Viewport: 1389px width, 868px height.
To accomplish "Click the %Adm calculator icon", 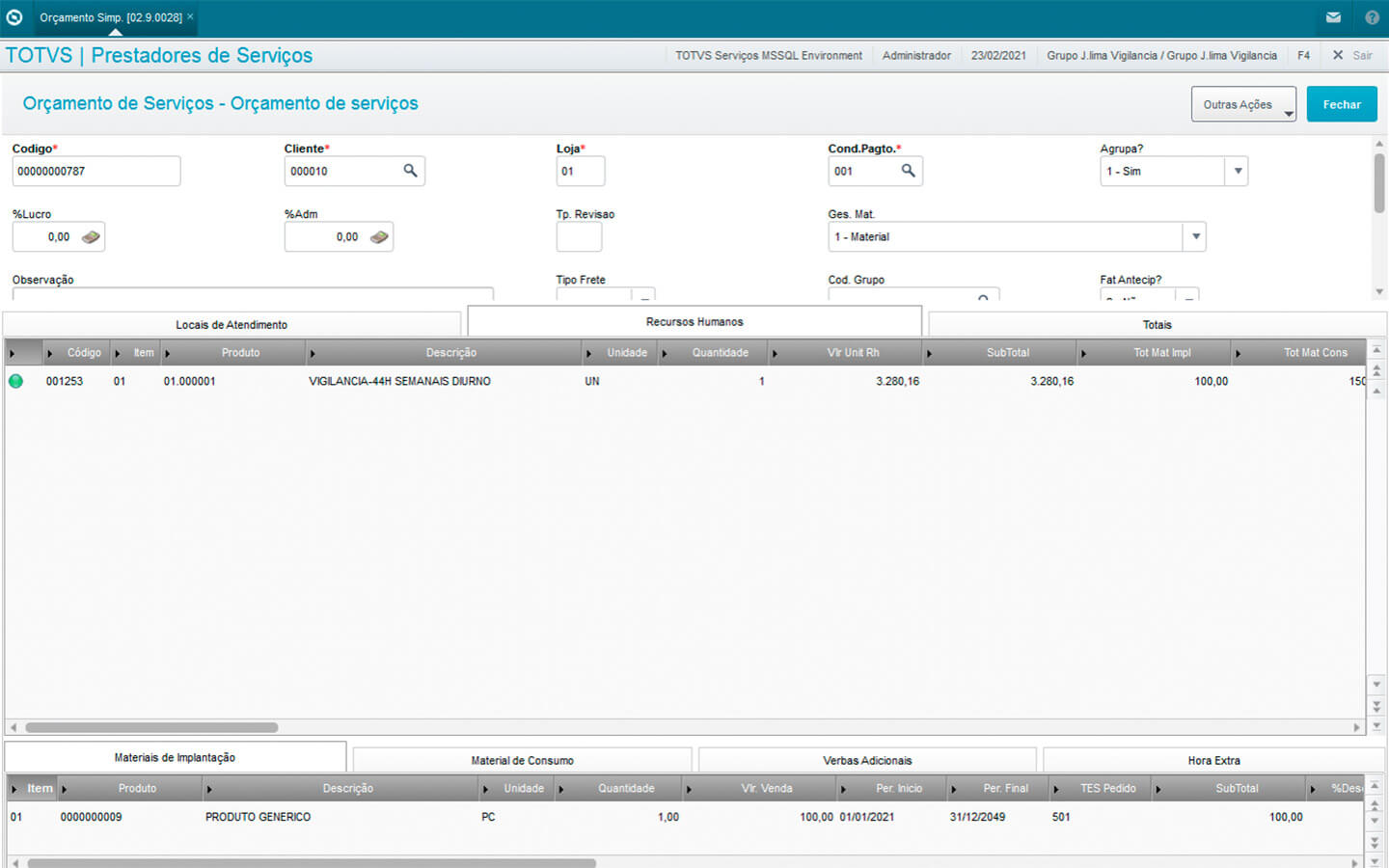I will point(379,237).
